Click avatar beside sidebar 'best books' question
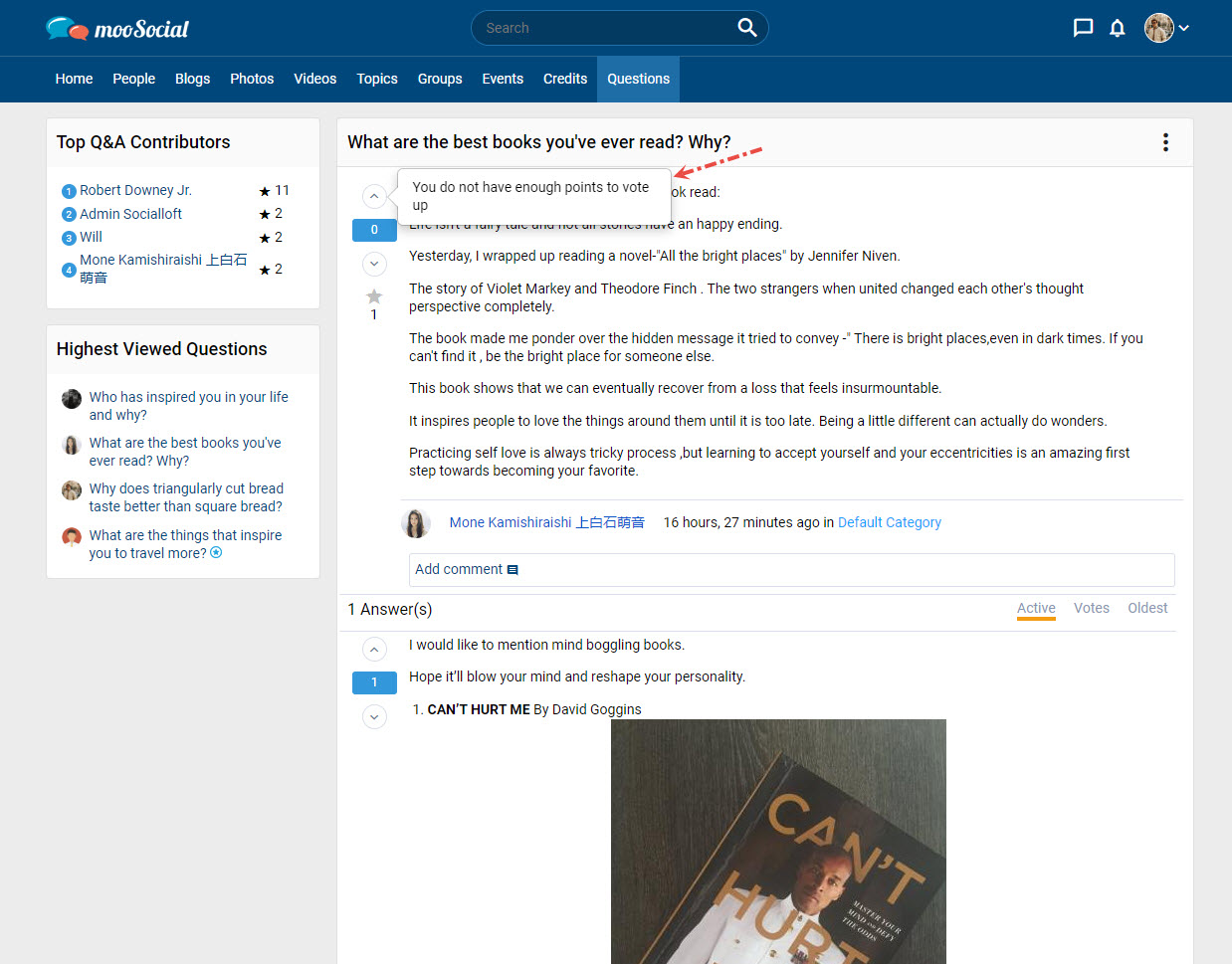1232x964 pixels. point(72,445)
